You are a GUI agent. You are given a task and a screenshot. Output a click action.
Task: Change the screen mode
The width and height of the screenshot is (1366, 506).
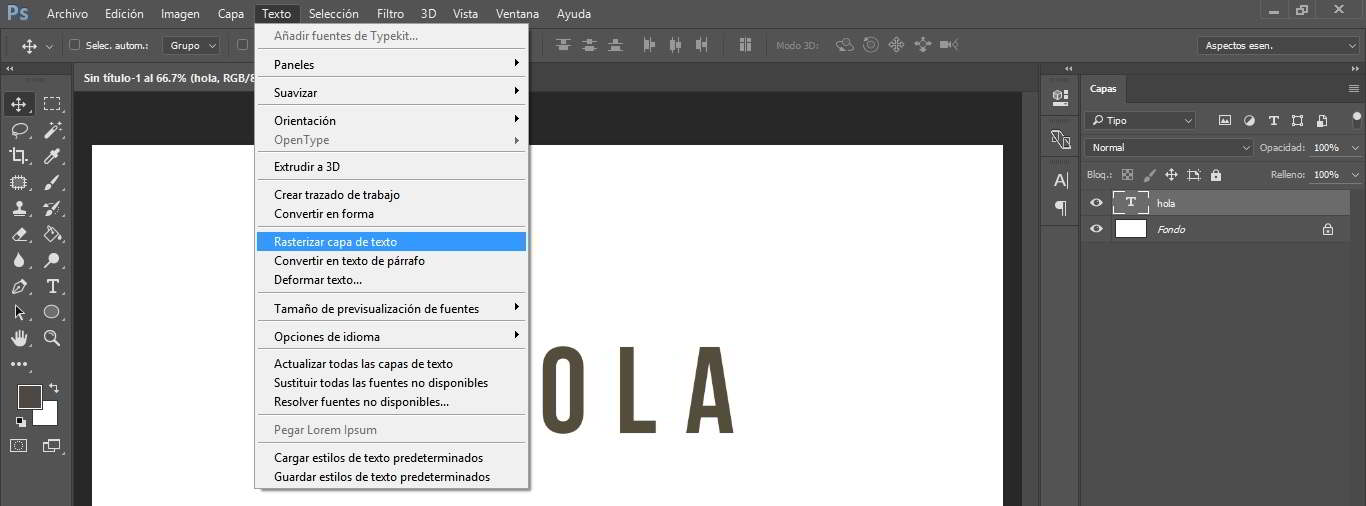coord(51,445)
